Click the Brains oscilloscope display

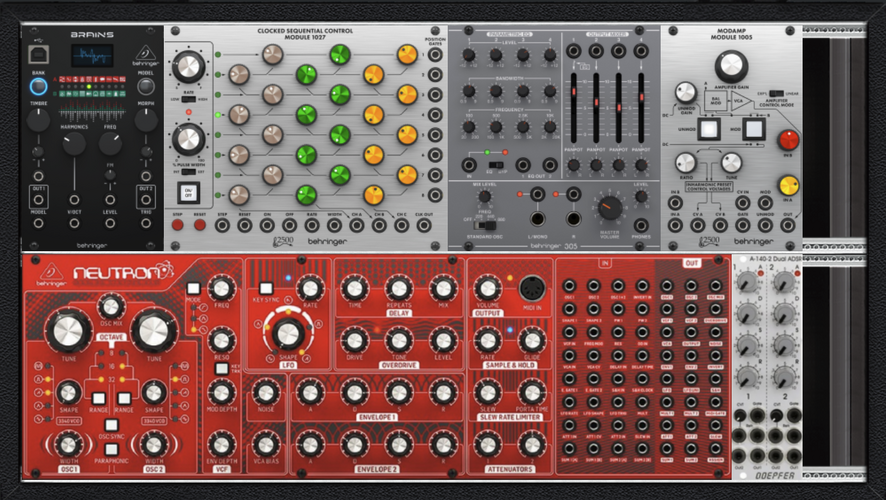click(92, 56)
